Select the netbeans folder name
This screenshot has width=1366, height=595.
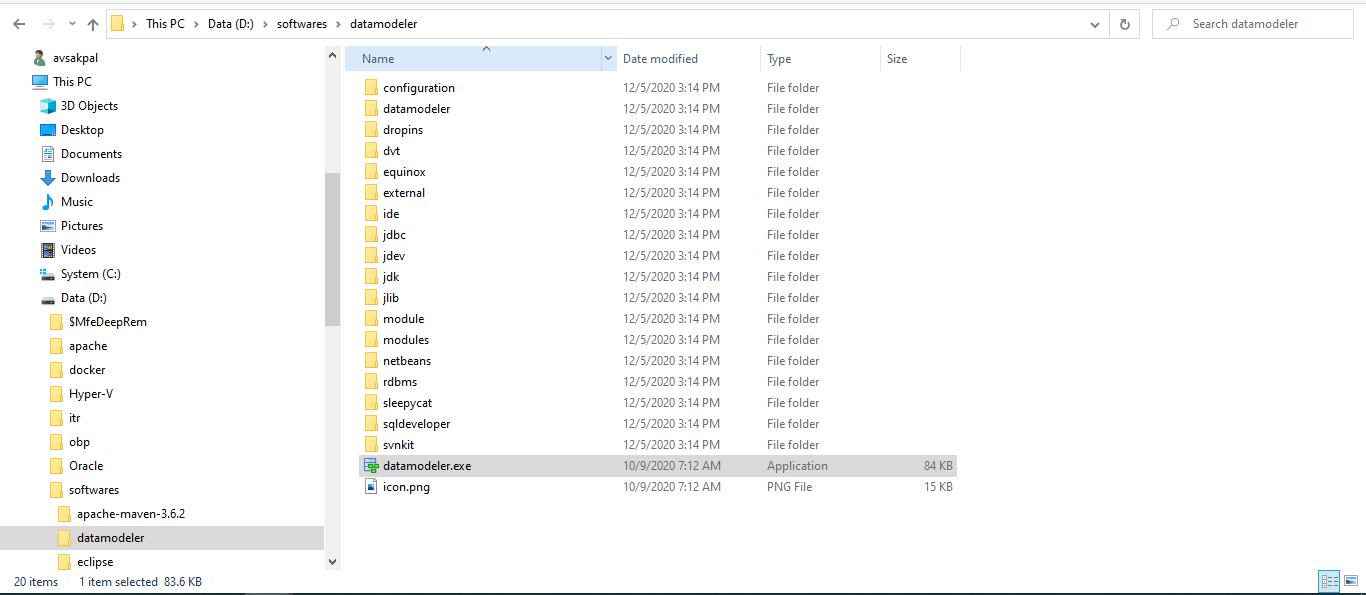[407, 361]
